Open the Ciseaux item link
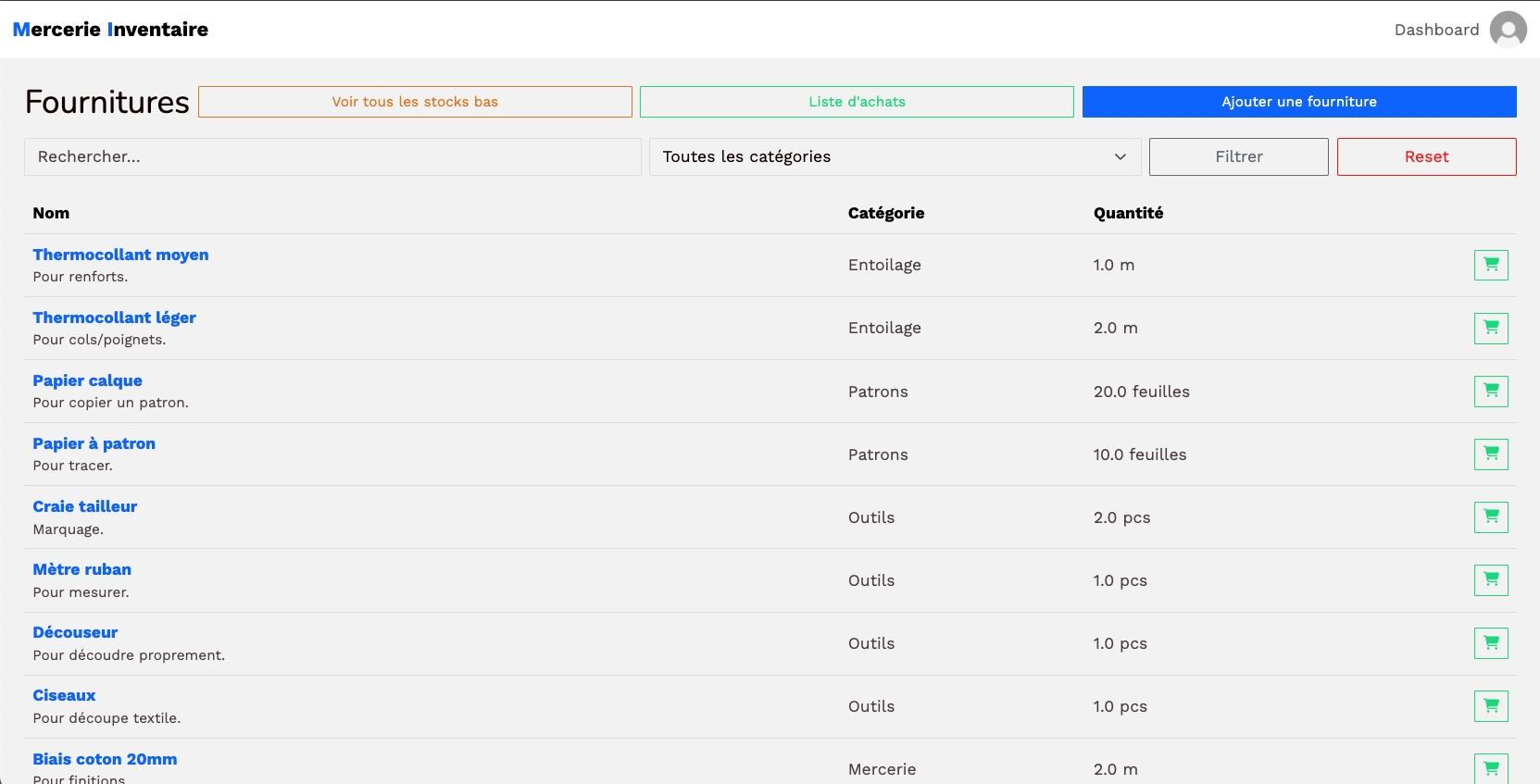 64,695
